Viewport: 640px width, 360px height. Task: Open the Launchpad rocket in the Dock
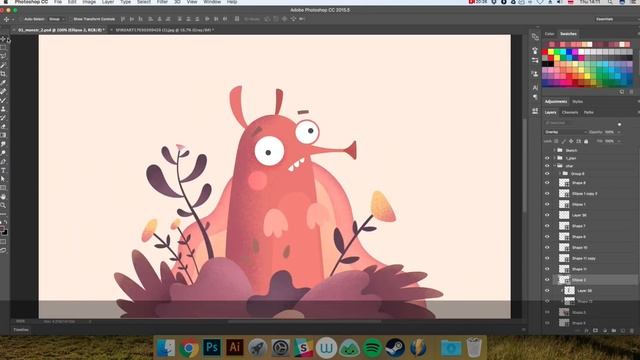tap(257, 348)
